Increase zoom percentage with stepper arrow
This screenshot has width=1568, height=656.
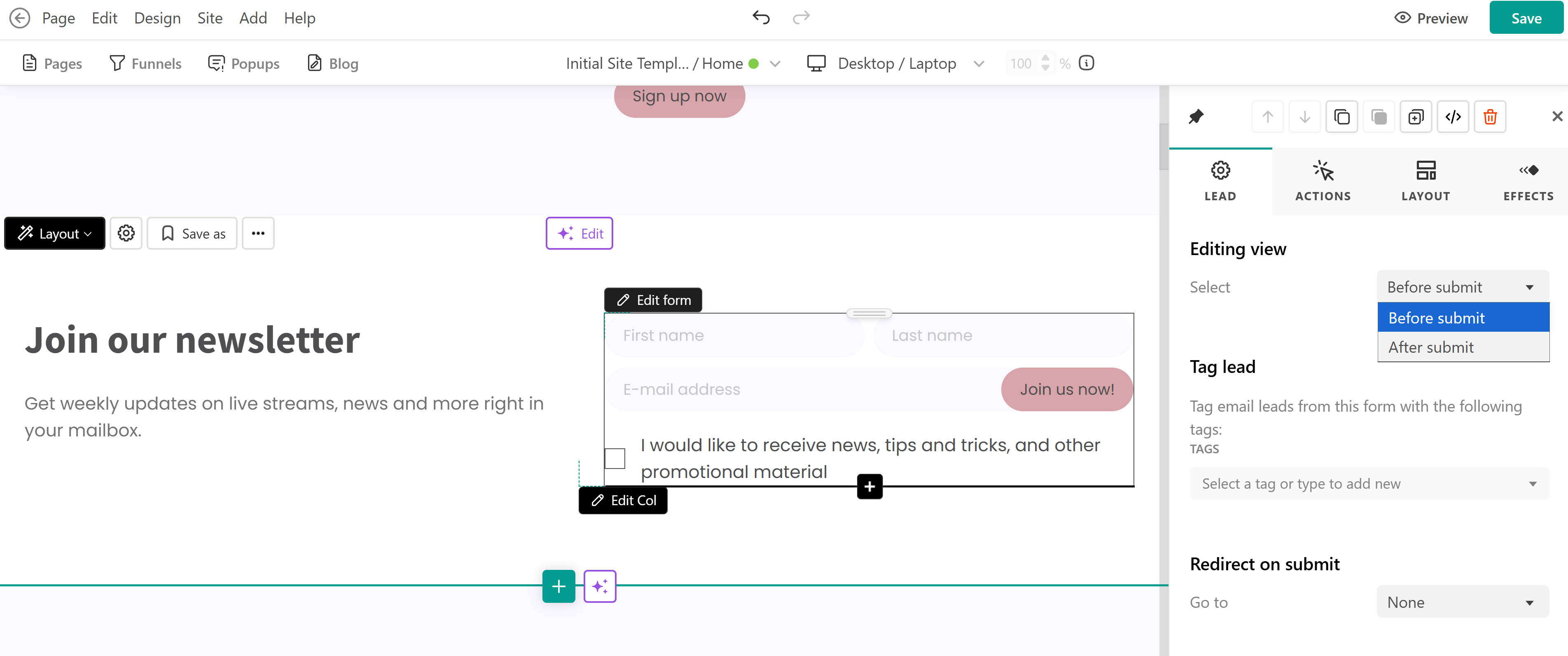(1045, 58)
